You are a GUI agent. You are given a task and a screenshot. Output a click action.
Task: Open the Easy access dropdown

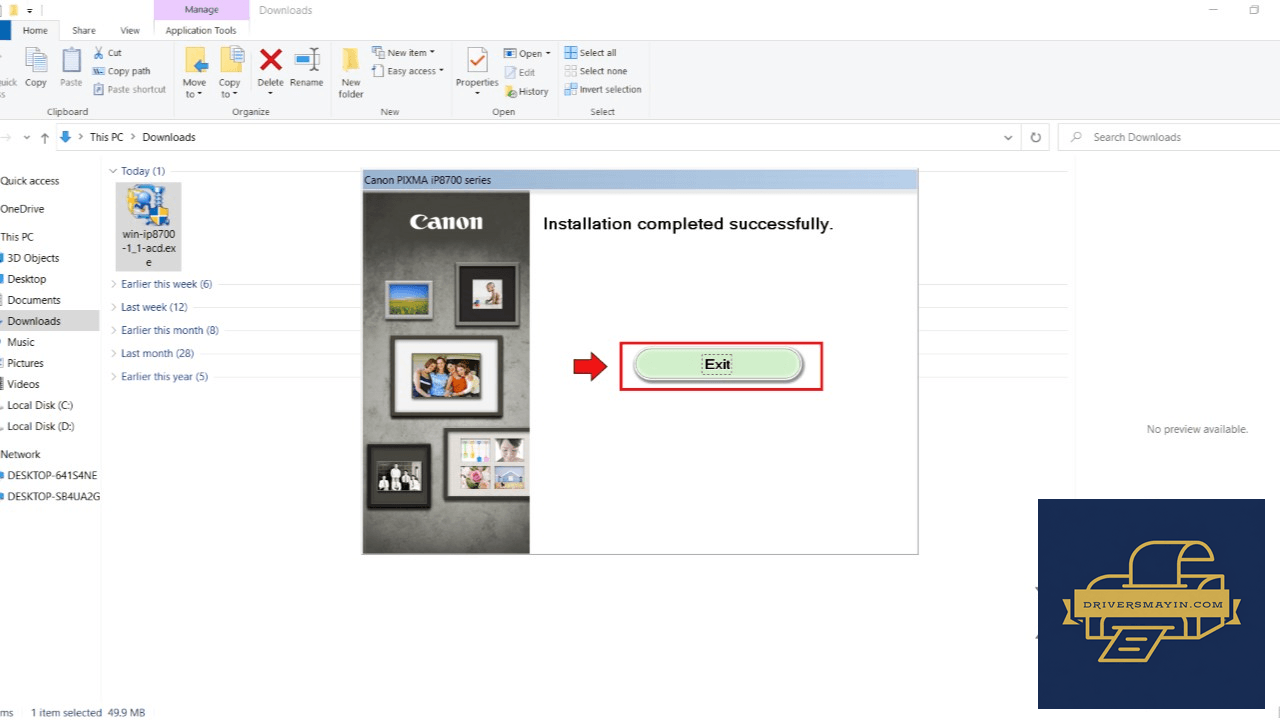pyautogui.click(x=408, y=71)
